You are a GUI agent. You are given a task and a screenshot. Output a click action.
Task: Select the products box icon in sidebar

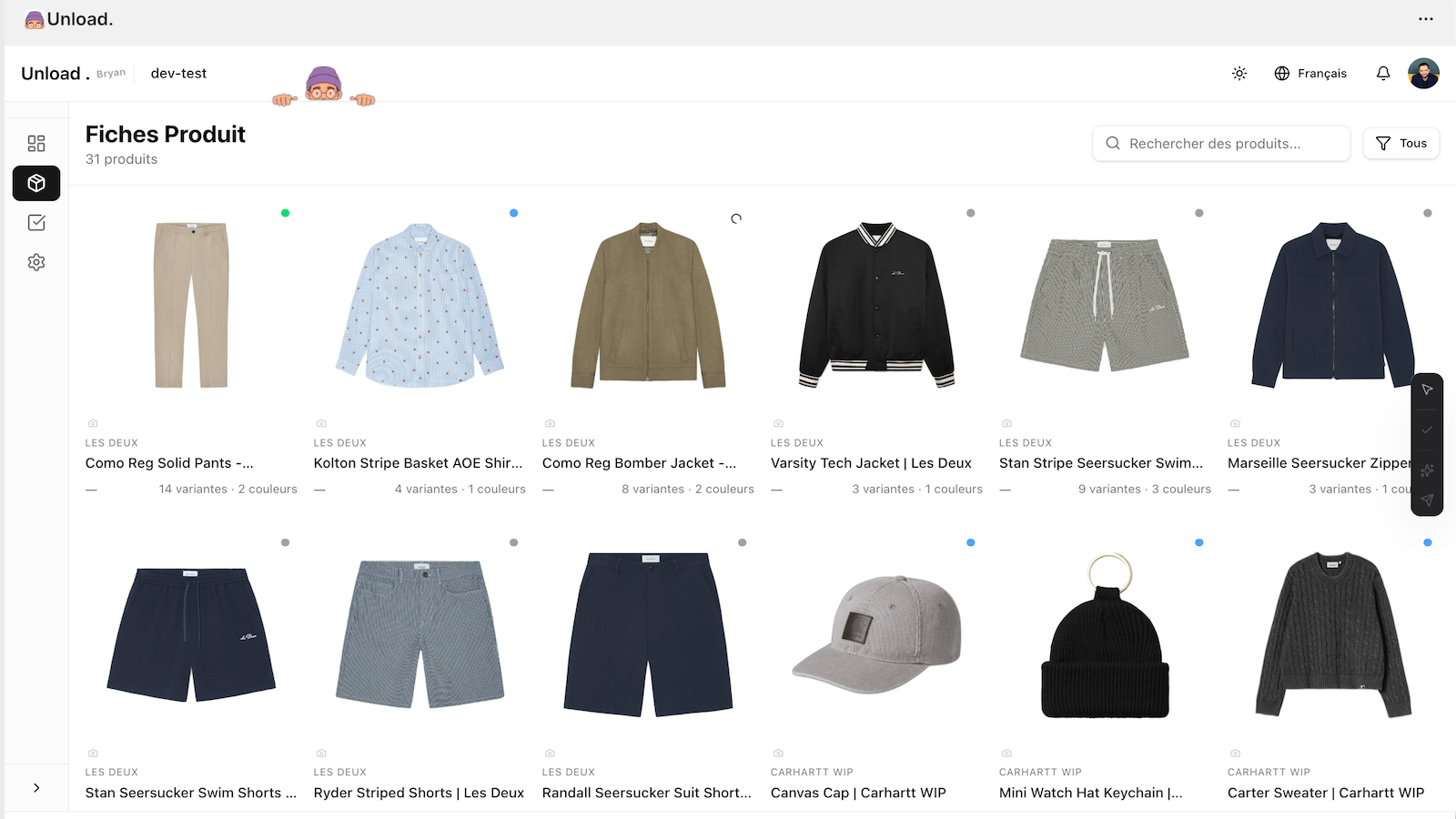(36, 183)
